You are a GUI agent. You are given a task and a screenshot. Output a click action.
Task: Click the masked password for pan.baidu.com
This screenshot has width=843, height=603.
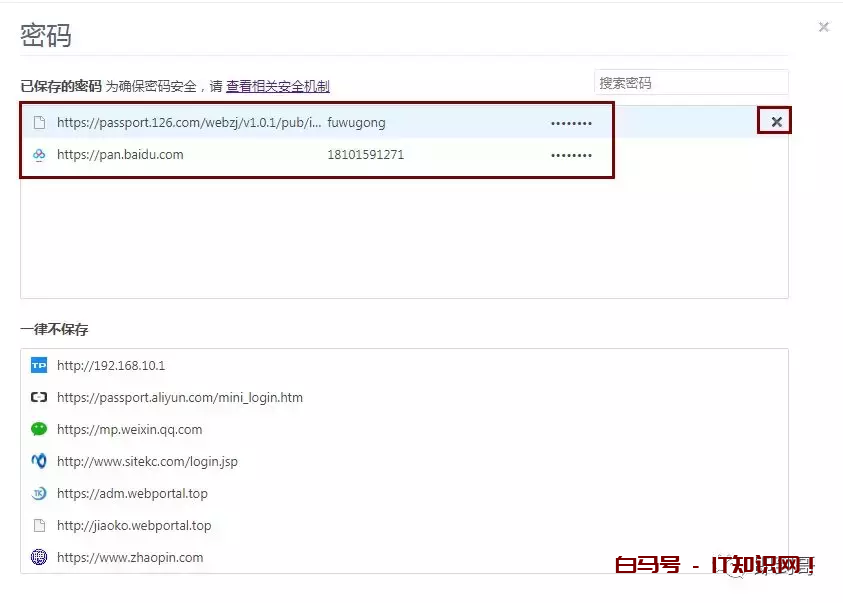coord(571,155)
